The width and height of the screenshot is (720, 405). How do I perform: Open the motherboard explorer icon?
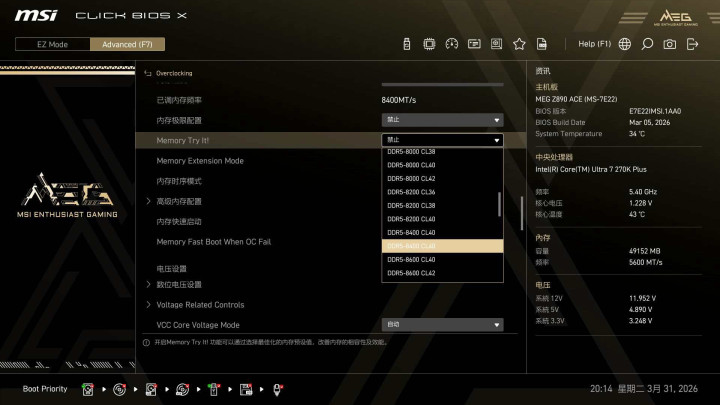[x=496, y=44]
